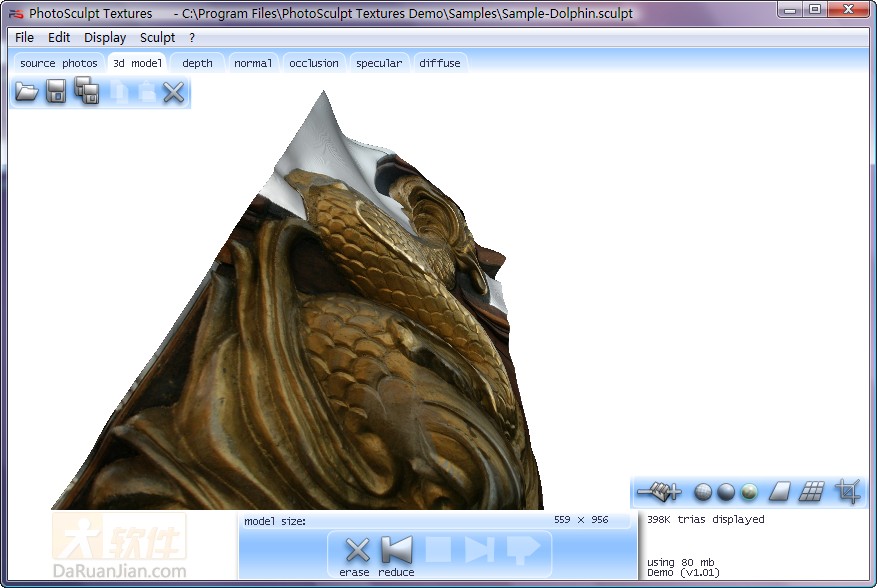The image size is (877, 588).
Task: Click the disabled square stop button
Action: 438,549
